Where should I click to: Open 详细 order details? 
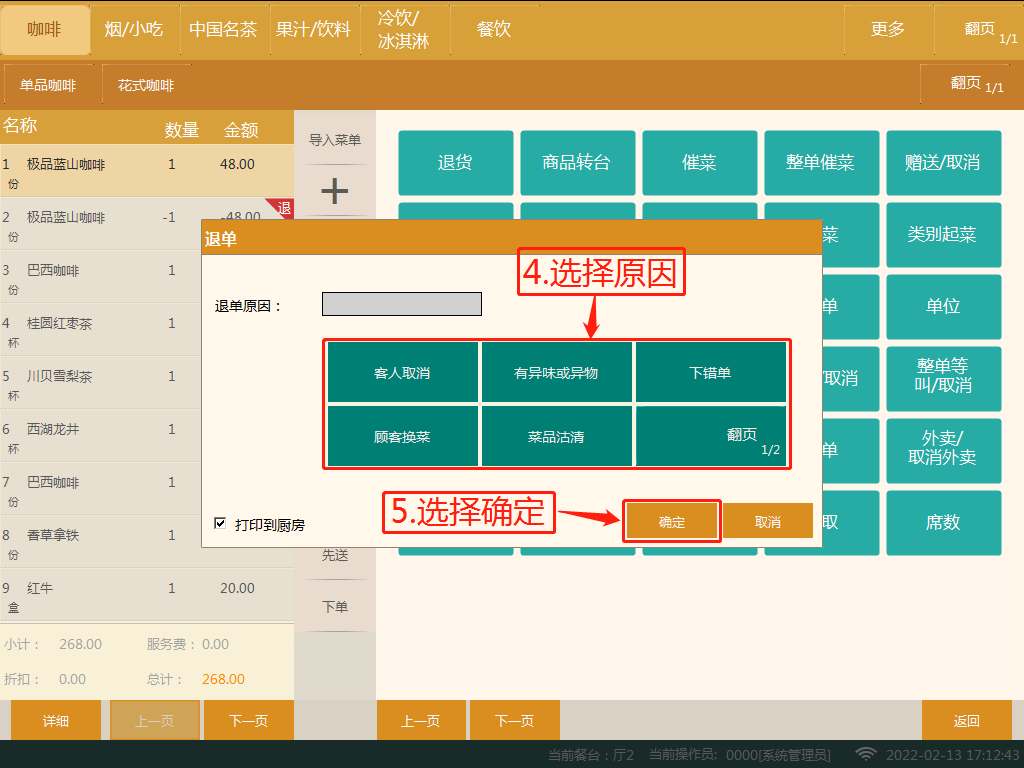click(56, 720)
